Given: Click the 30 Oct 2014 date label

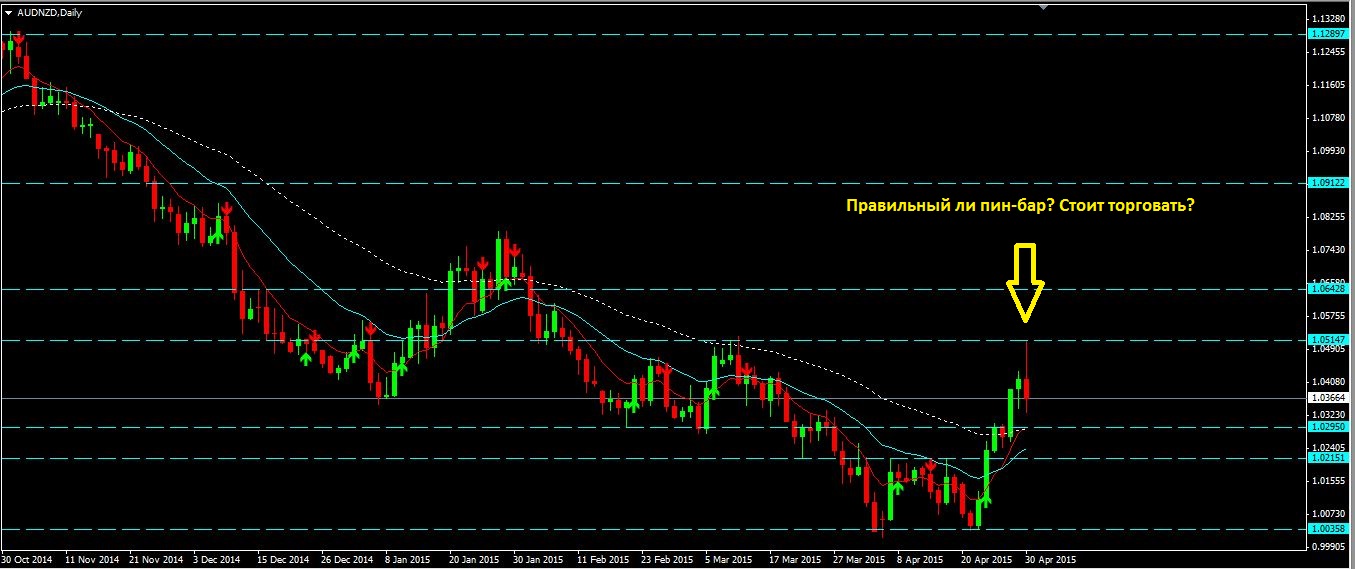Looking at the screenshot, I should click(27, 560).
